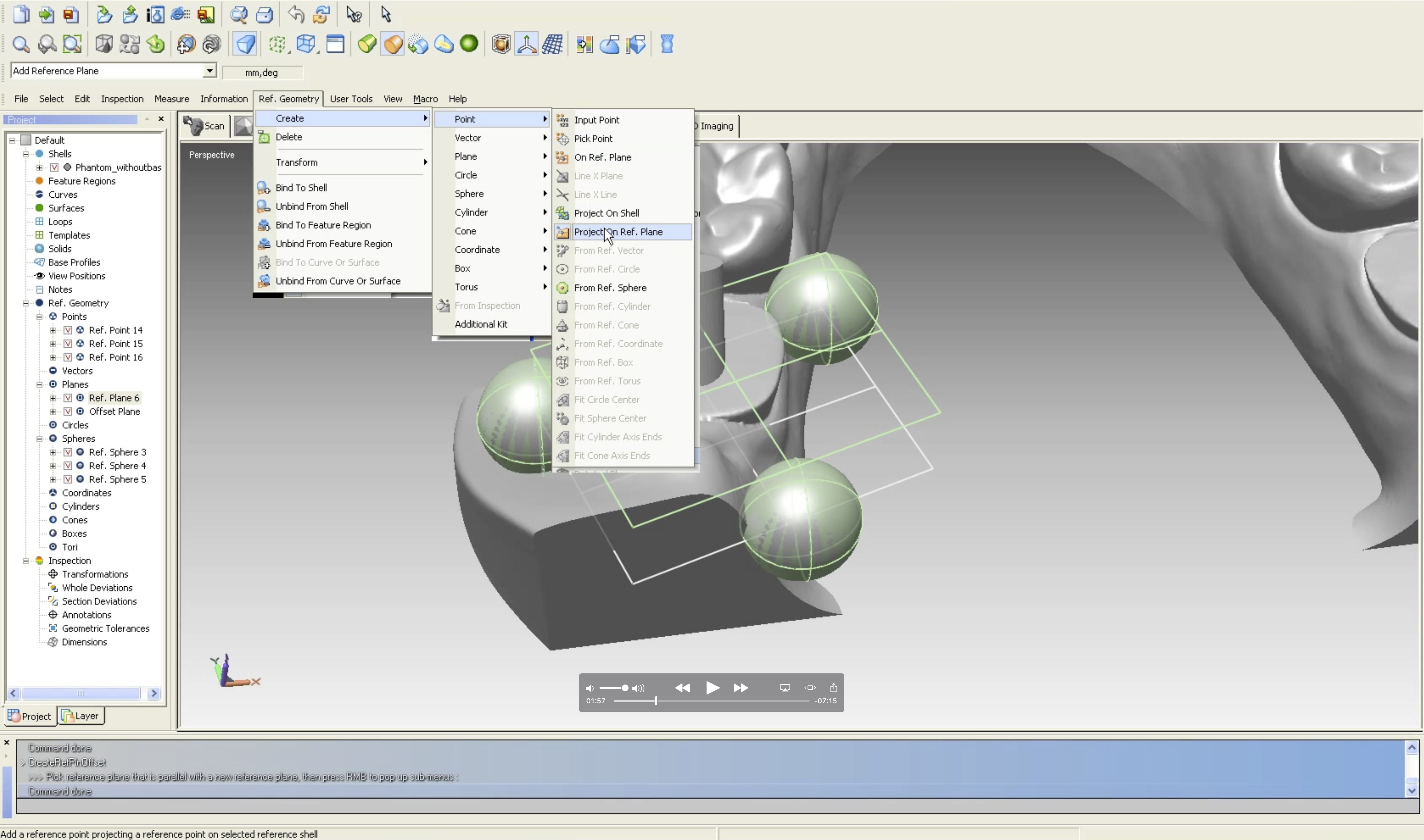Toggle the Ref. Sphere 4 checkbox
The image size is (1424, 840).
[68, 466]
